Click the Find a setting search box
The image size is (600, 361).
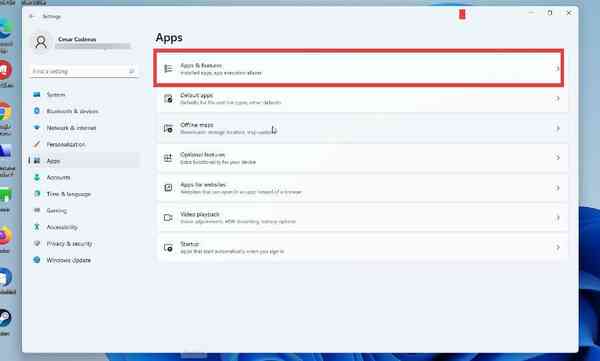(83, 71)
